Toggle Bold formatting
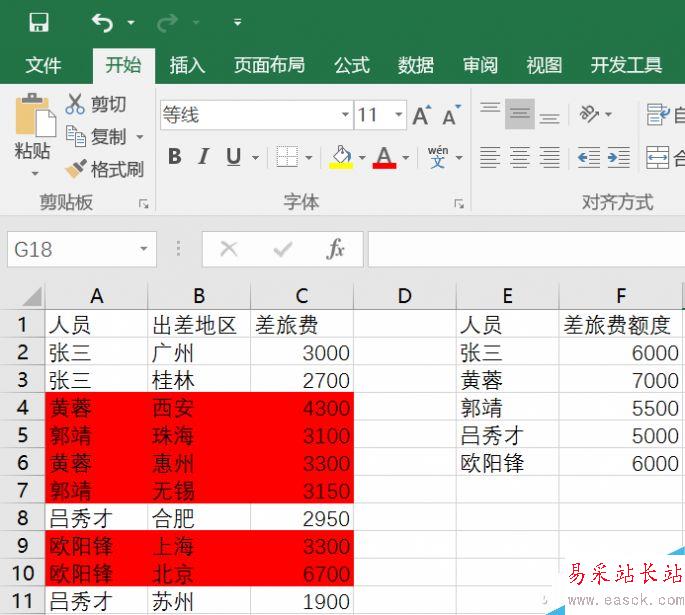 point(175,156)
